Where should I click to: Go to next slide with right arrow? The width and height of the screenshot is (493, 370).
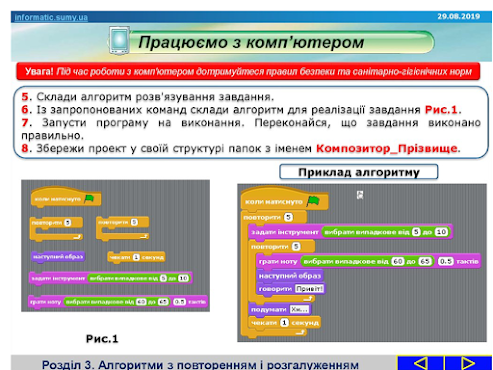(x=468, y=363)
